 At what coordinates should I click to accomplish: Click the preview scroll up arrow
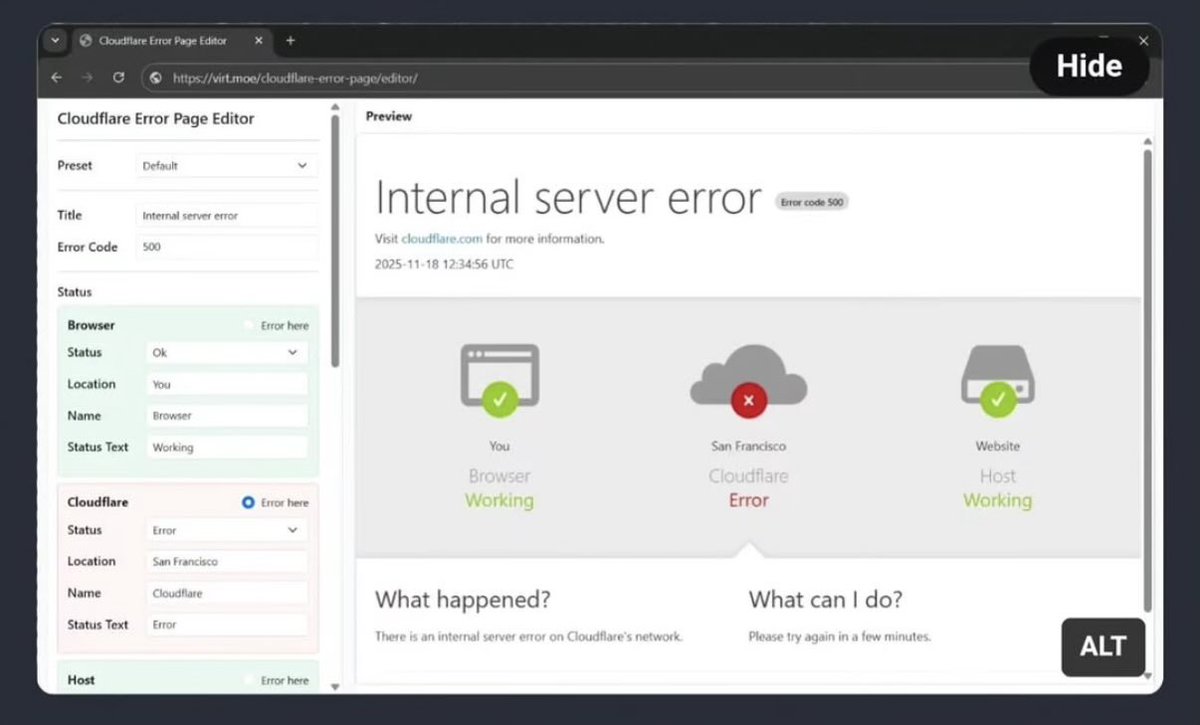[x=1147, y=142]
